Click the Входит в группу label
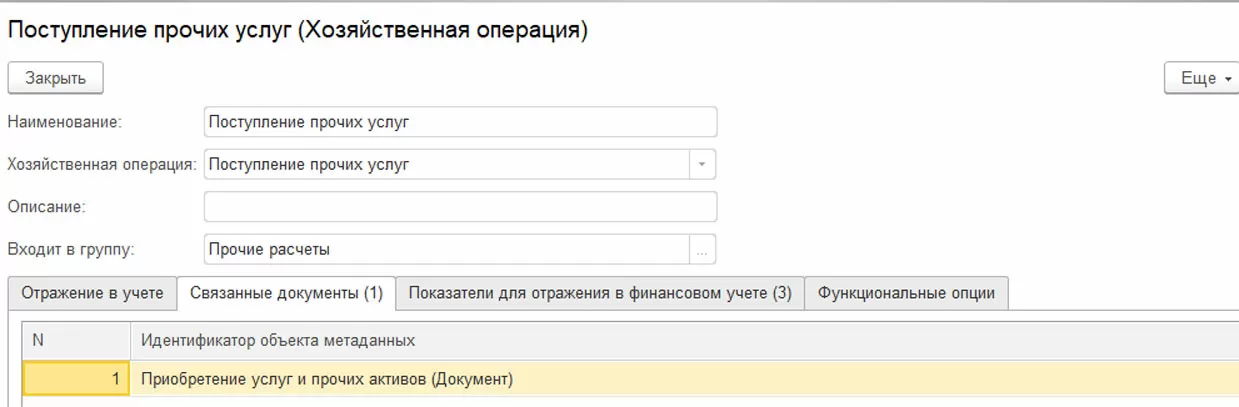Screen dimensions: 1239x407 (70, 249)
